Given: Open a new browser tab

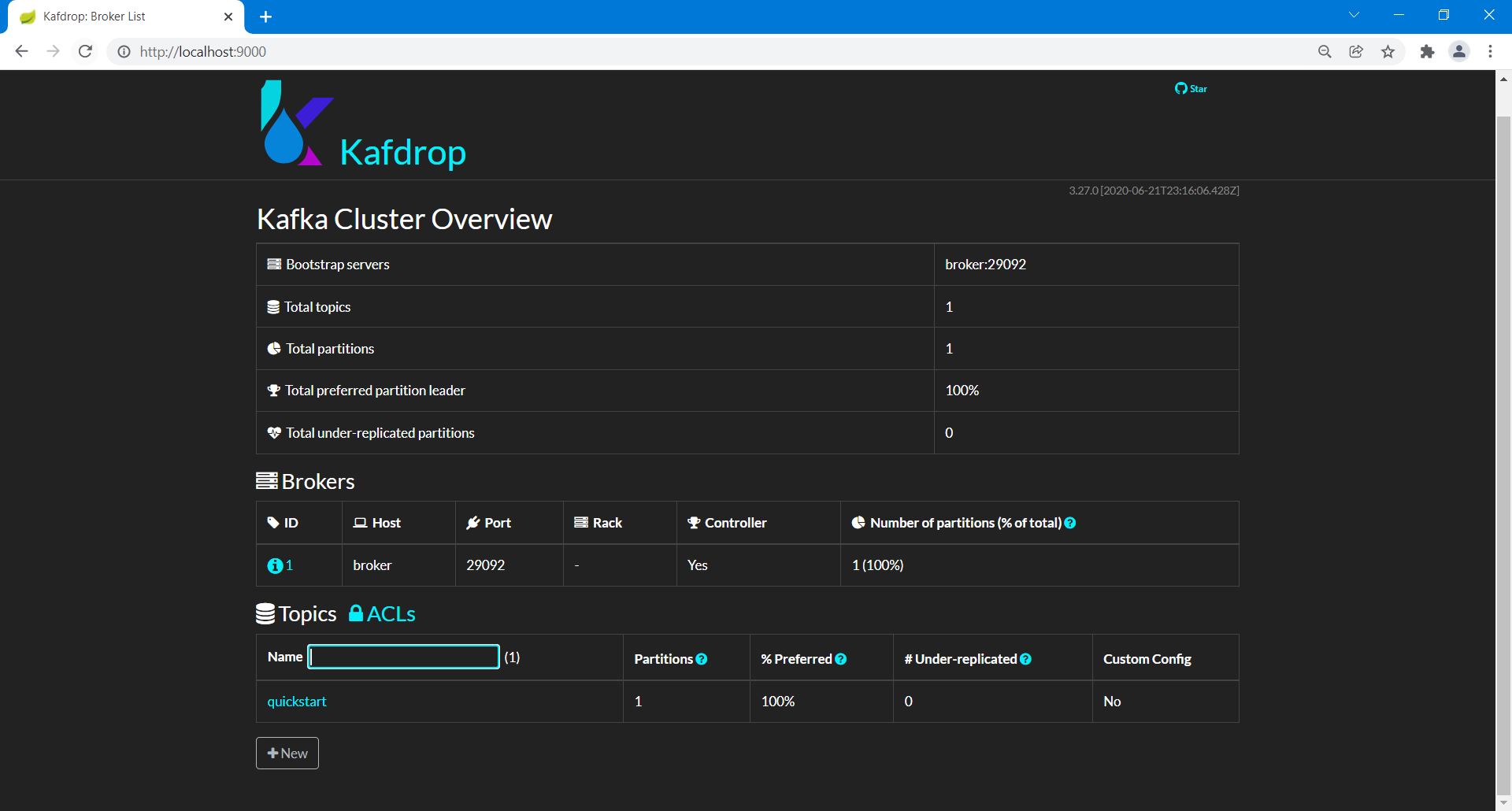Looking at the screenshot, I should (266, 17).
